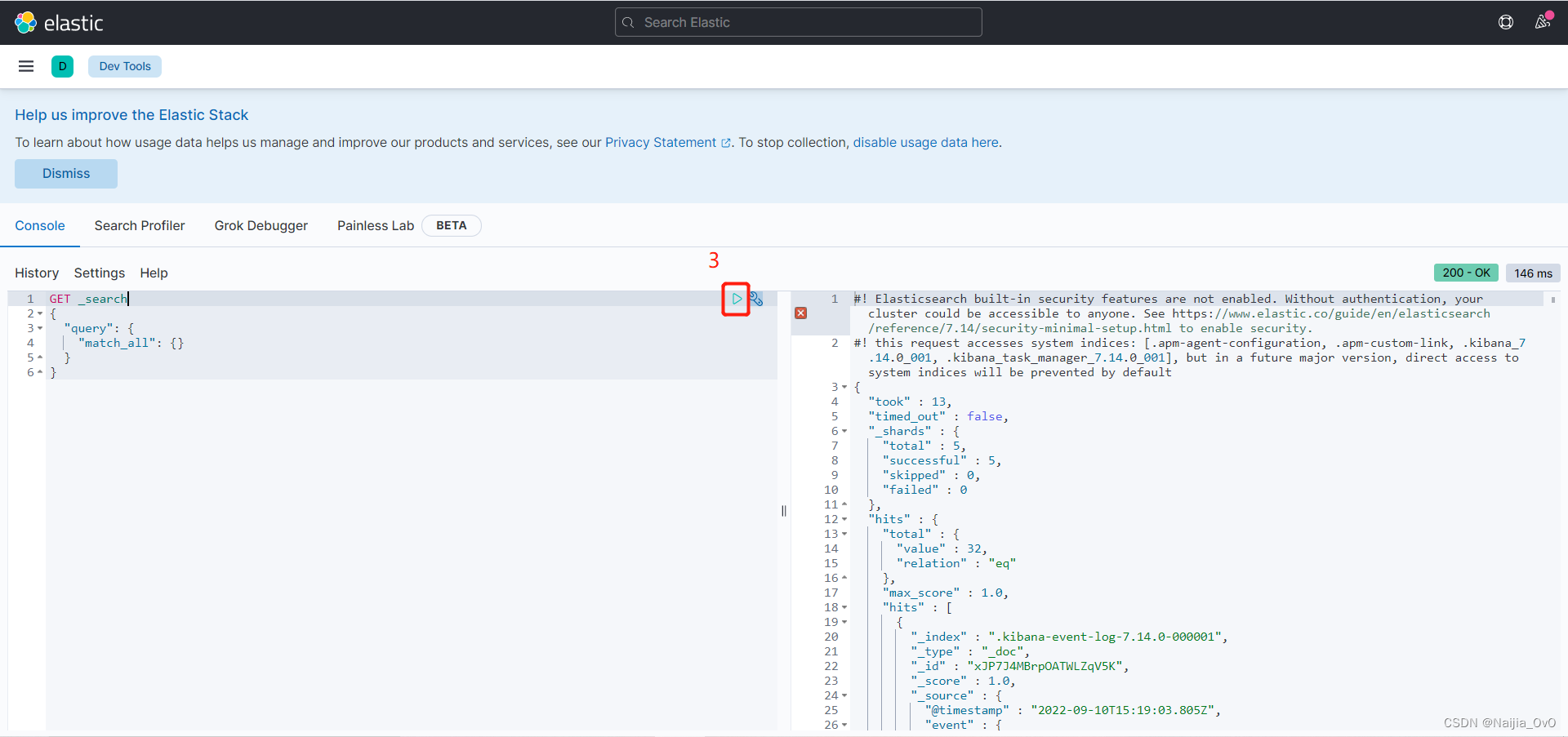The width and height of the screenshot is (1568, 737).
Task: Open console History
Action: coord(37,273)
